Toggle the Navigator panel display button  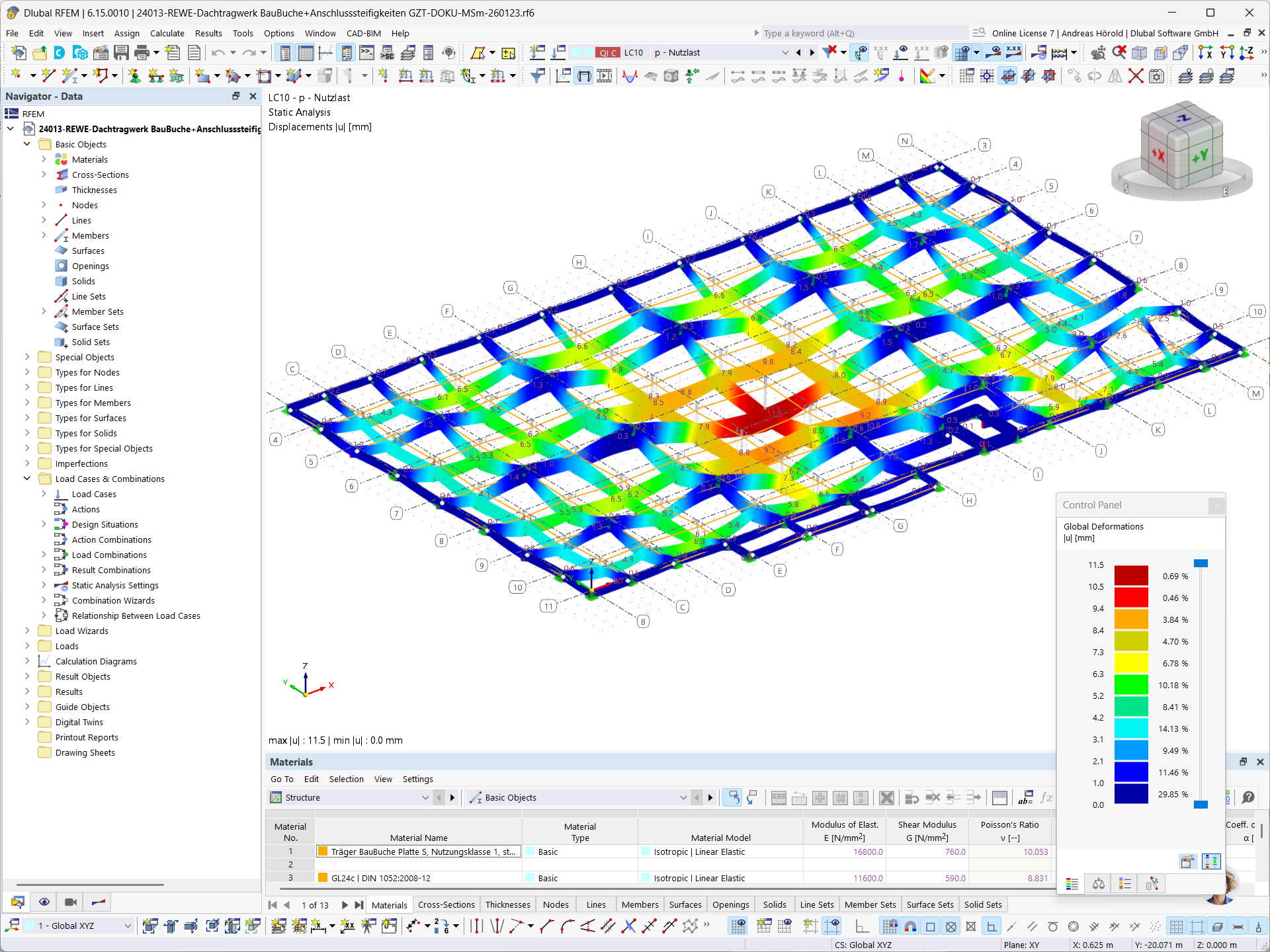coord(285,53)
